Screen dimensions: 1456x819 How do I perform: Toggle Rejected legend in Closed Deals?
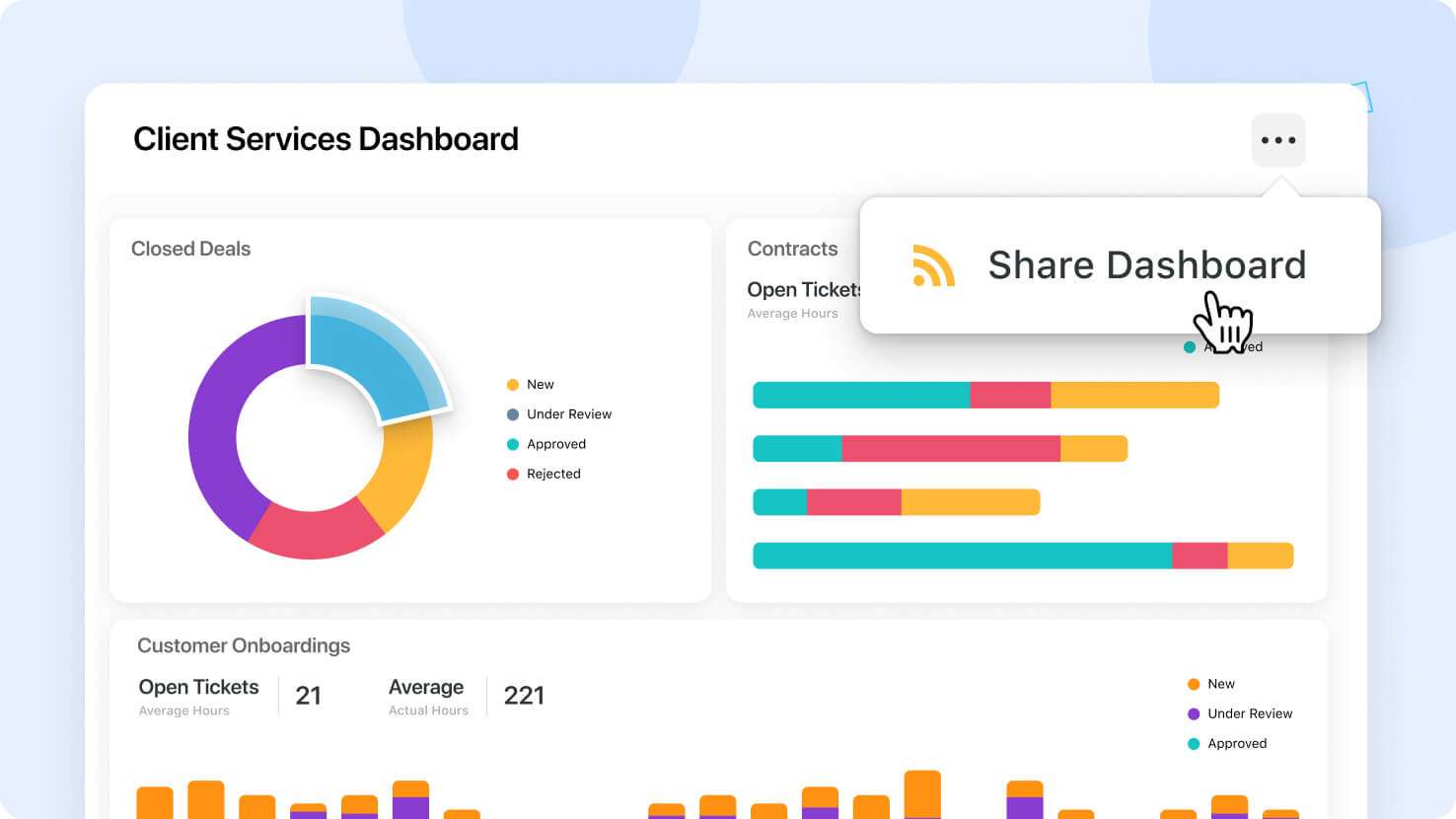(x=544, y=474)
